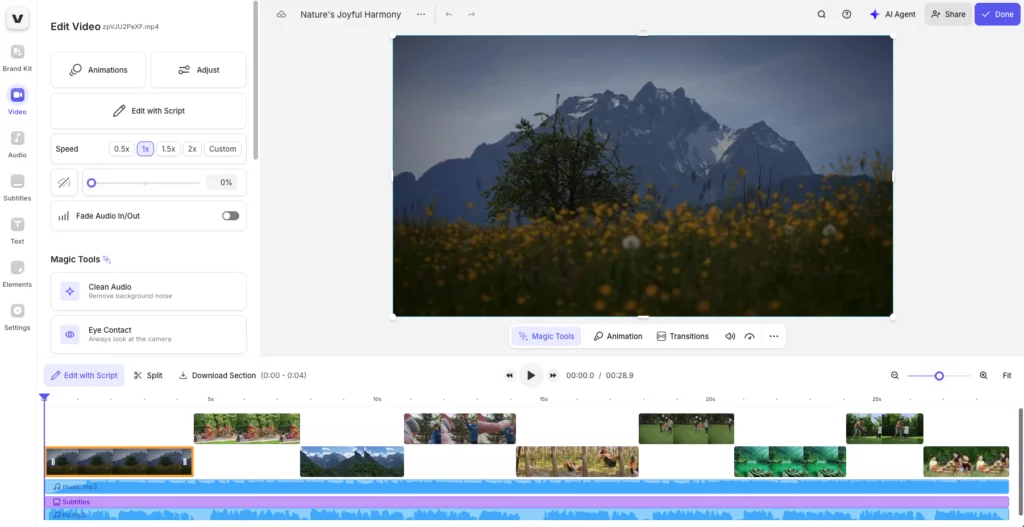The image size is (1024, 527).
Task: Open Eye Contact magic tool
Action: pos(148,334)
